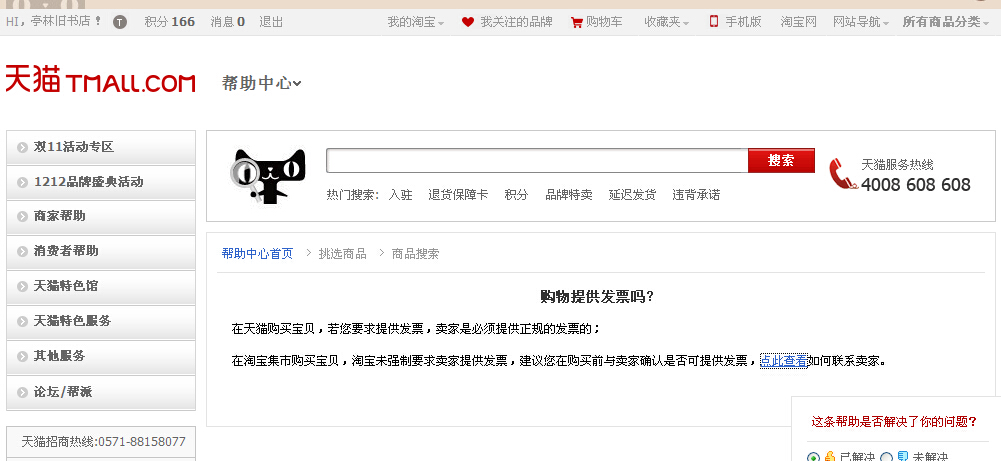The image size is (1001, 461).
Task: Click the 亭林旧书店 username
Action: pos(60,22)
